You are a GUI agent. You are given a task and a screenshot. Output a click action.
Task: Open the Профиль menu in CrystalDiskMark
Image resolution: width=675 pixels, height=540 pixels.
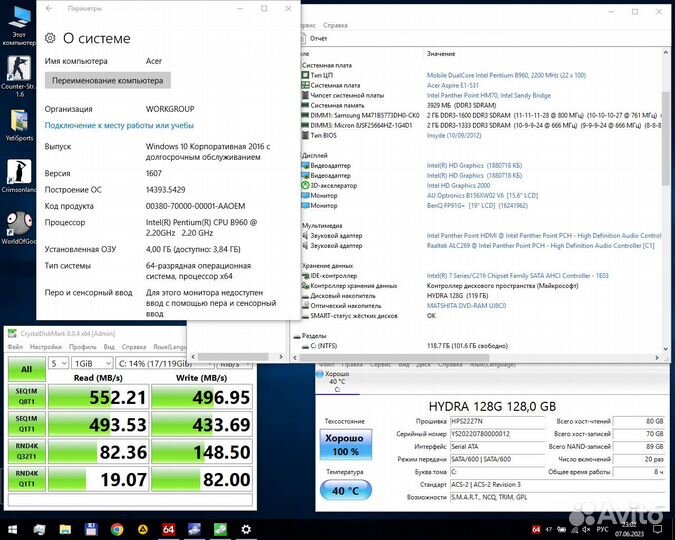coord(82,347)
